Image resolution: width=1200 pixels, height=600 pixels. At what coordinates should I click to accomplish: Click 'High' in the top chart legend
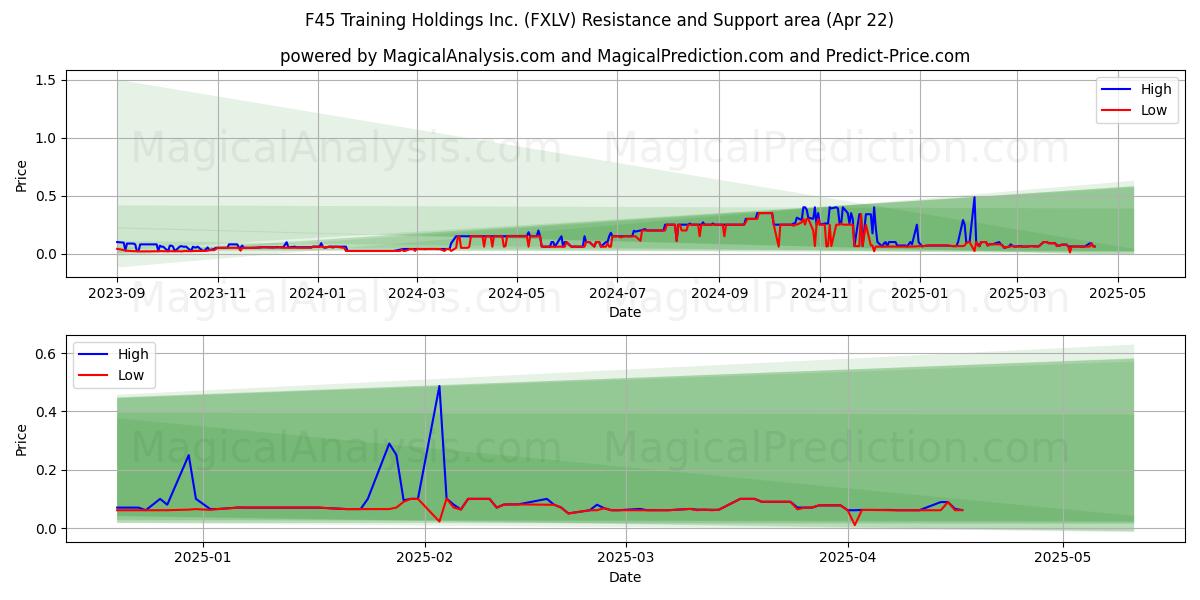click(x=1156, y=89)
